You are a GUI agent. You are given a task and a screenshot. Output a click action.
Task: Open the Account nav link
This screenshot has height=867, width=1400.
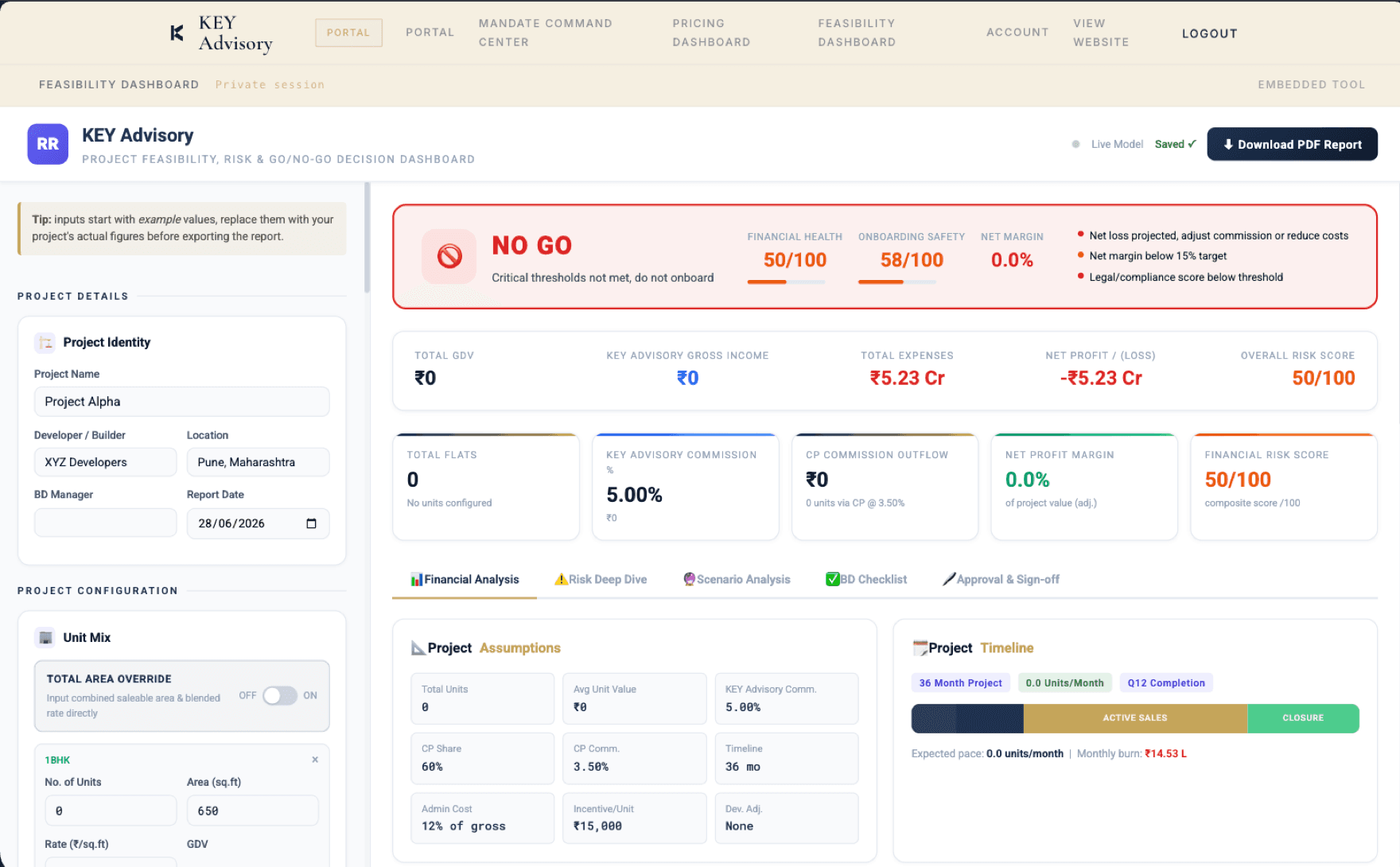(1017, 33)
